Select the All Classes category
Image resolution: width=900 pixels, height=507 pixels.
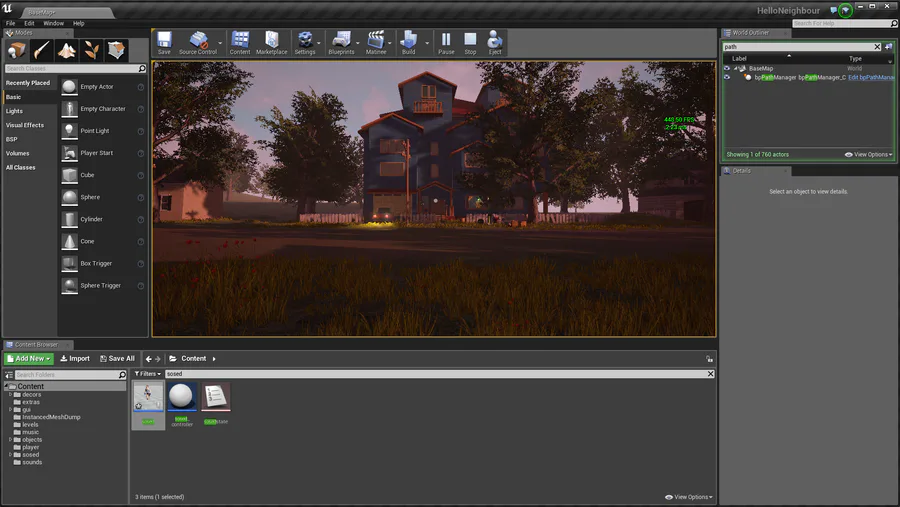tap(21, 168)
